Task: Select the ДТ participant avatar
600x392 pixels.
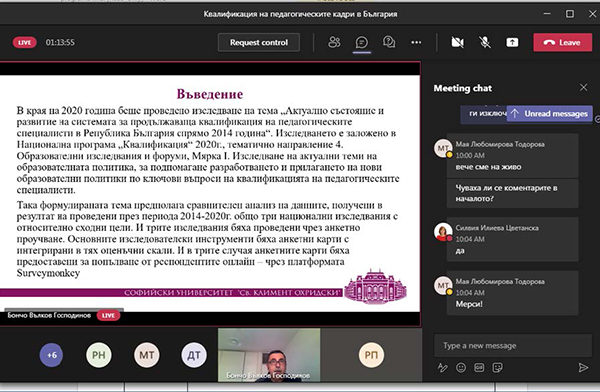Action: pos(194,355)
